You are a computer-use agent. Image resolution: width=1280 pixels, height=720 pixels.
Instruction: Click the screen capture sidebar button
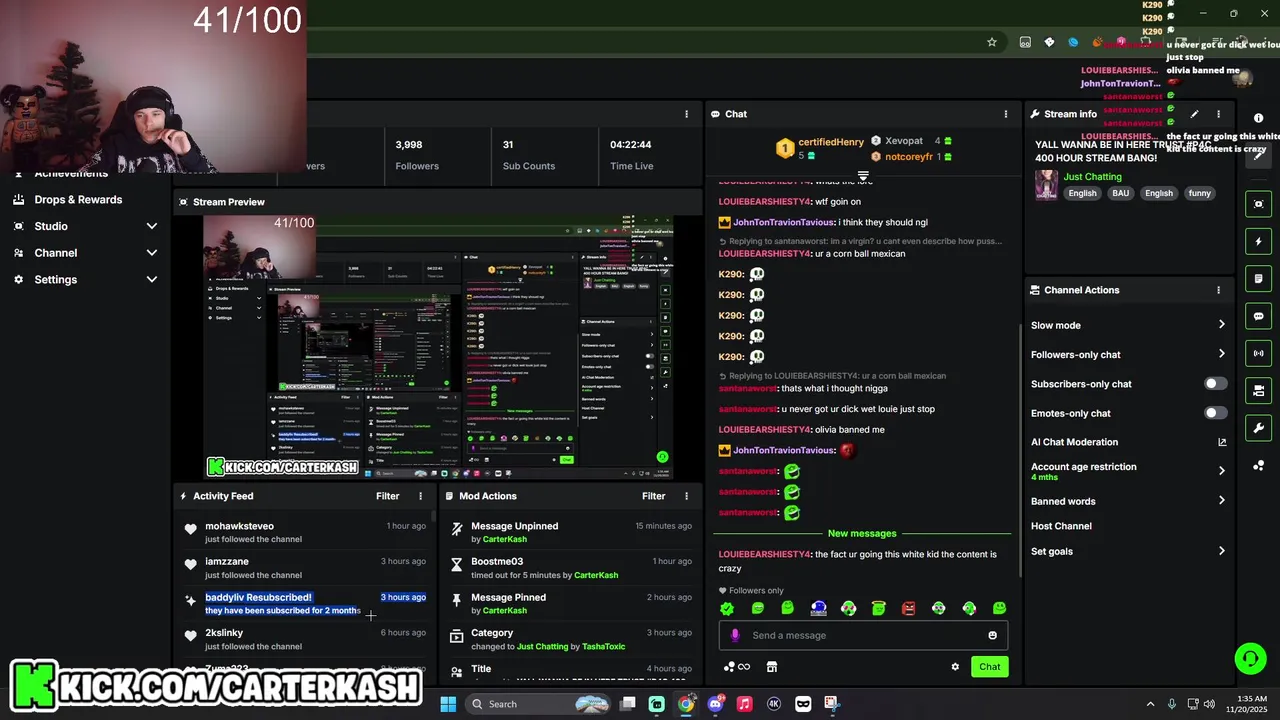coord(1258,204)
